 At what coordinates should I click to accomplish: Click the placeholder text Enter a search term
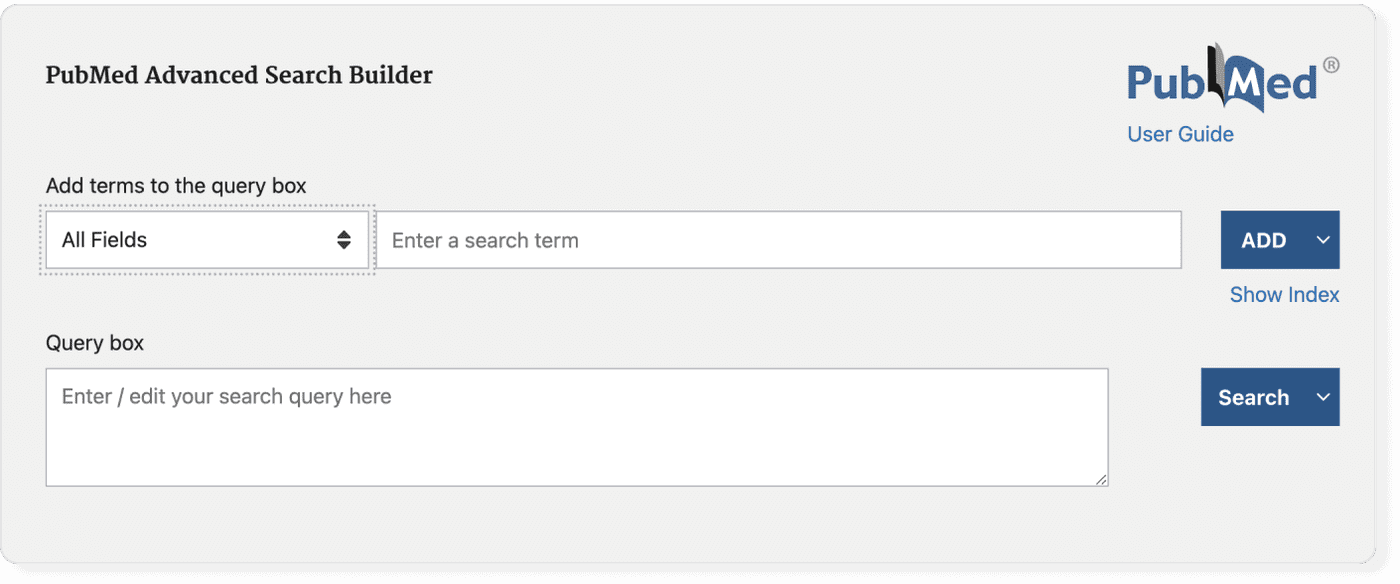(x=485, y=239)
